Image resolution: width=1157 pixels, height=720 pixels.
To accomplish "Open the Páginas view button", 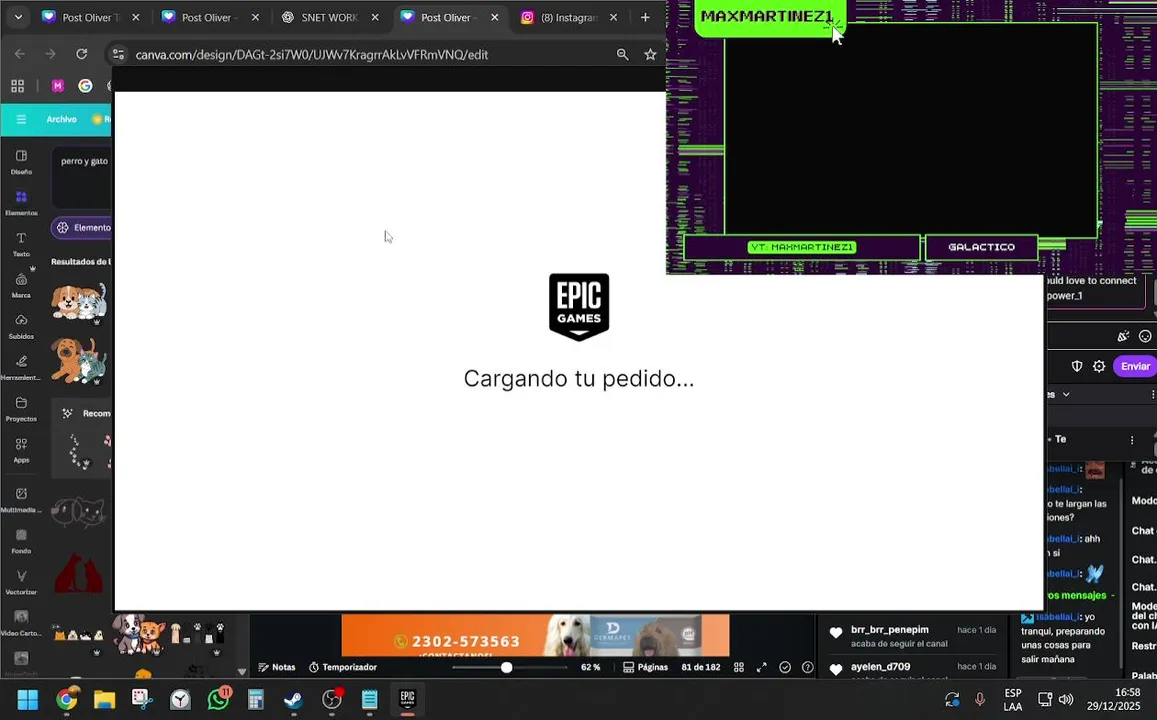I will (645, 667).
